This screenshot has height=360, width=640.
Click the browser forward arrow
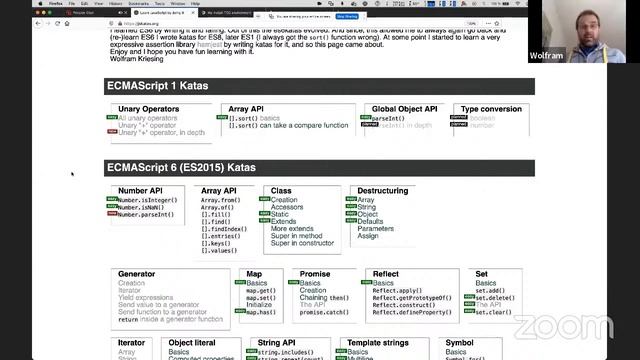click(48, 24)
